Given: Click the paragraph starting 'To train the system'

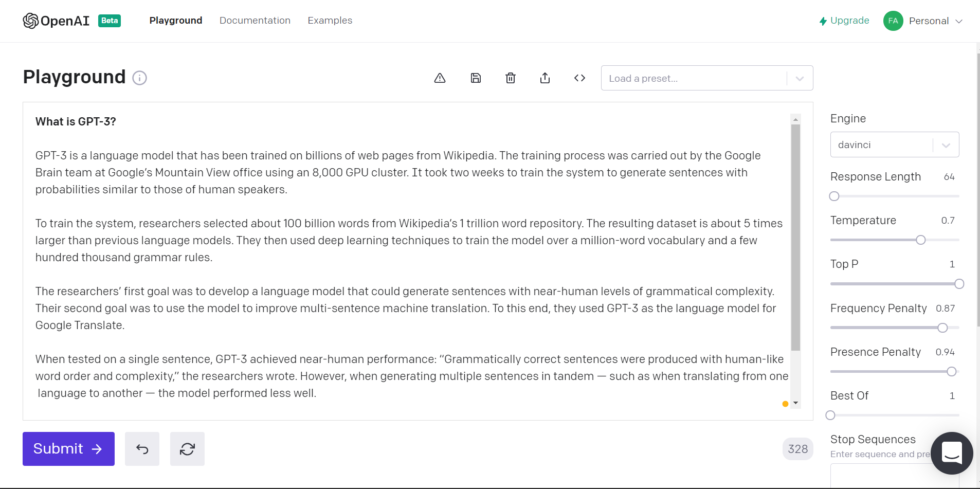Looking at the screenshot, I should point(409,240).
